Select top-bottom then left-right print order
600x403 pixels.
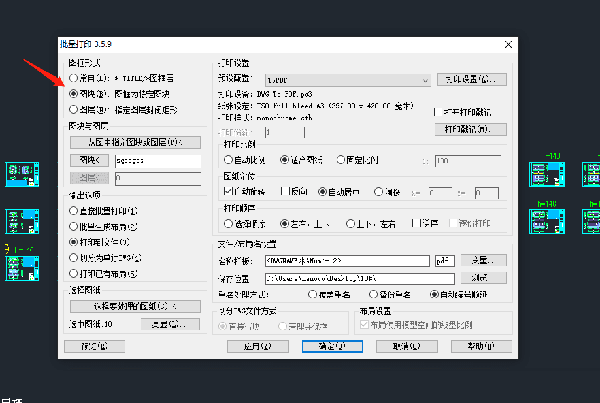click(350, 224)
